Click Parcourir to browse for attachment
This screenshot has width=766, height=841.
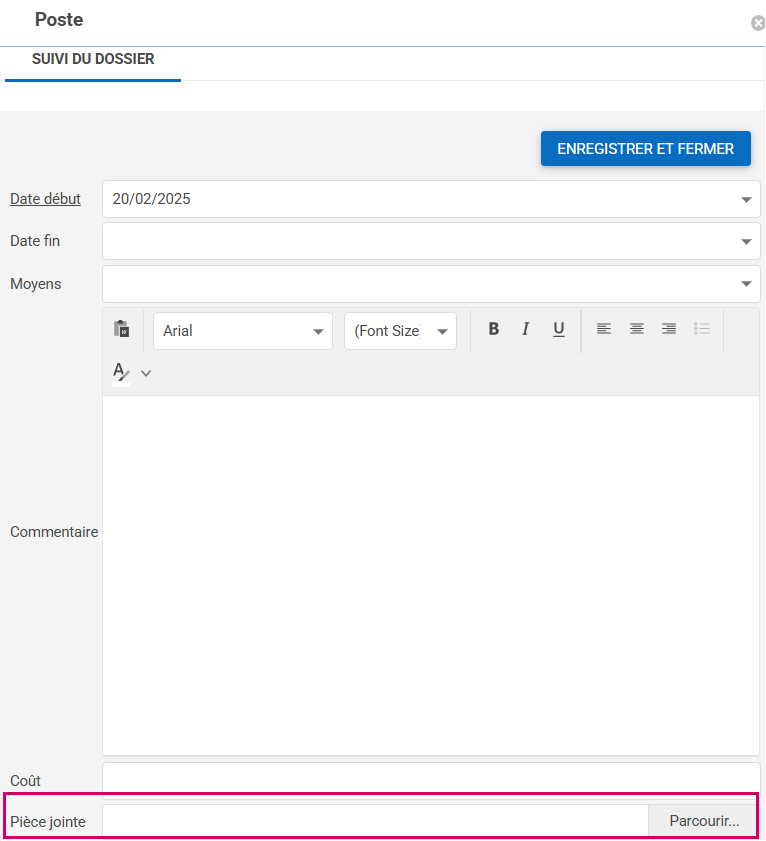(x=704, y=822)
